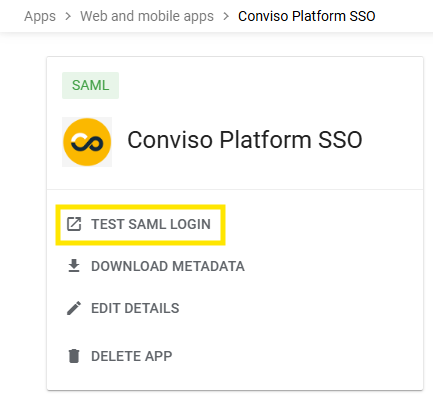Click the large Conviso Platform SSO heading
This screenshot has width=433, height=400.
(245, 140)
